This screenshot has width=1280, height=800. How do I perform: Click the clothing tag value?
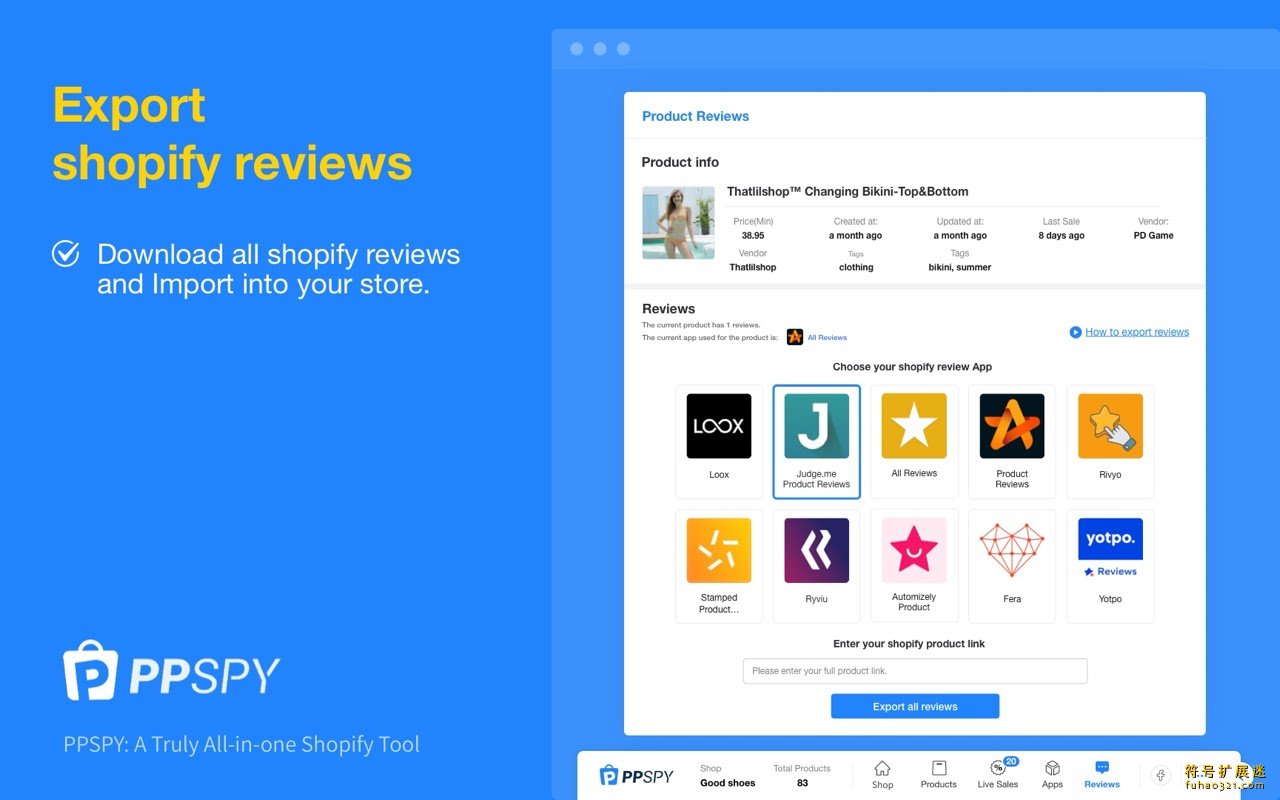[856, 268]
